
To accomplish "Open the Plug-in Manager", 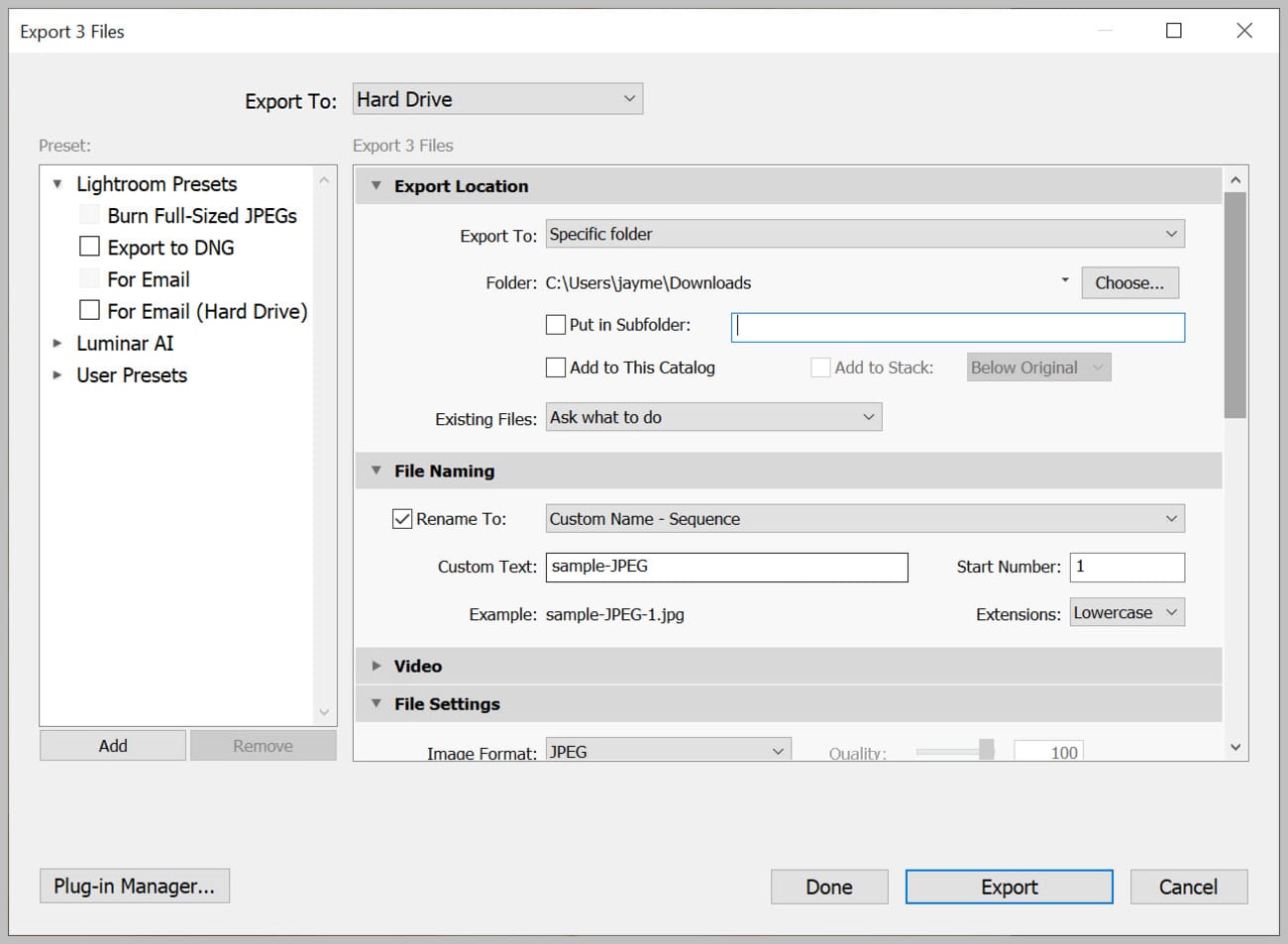I will [x=135, y=886].
